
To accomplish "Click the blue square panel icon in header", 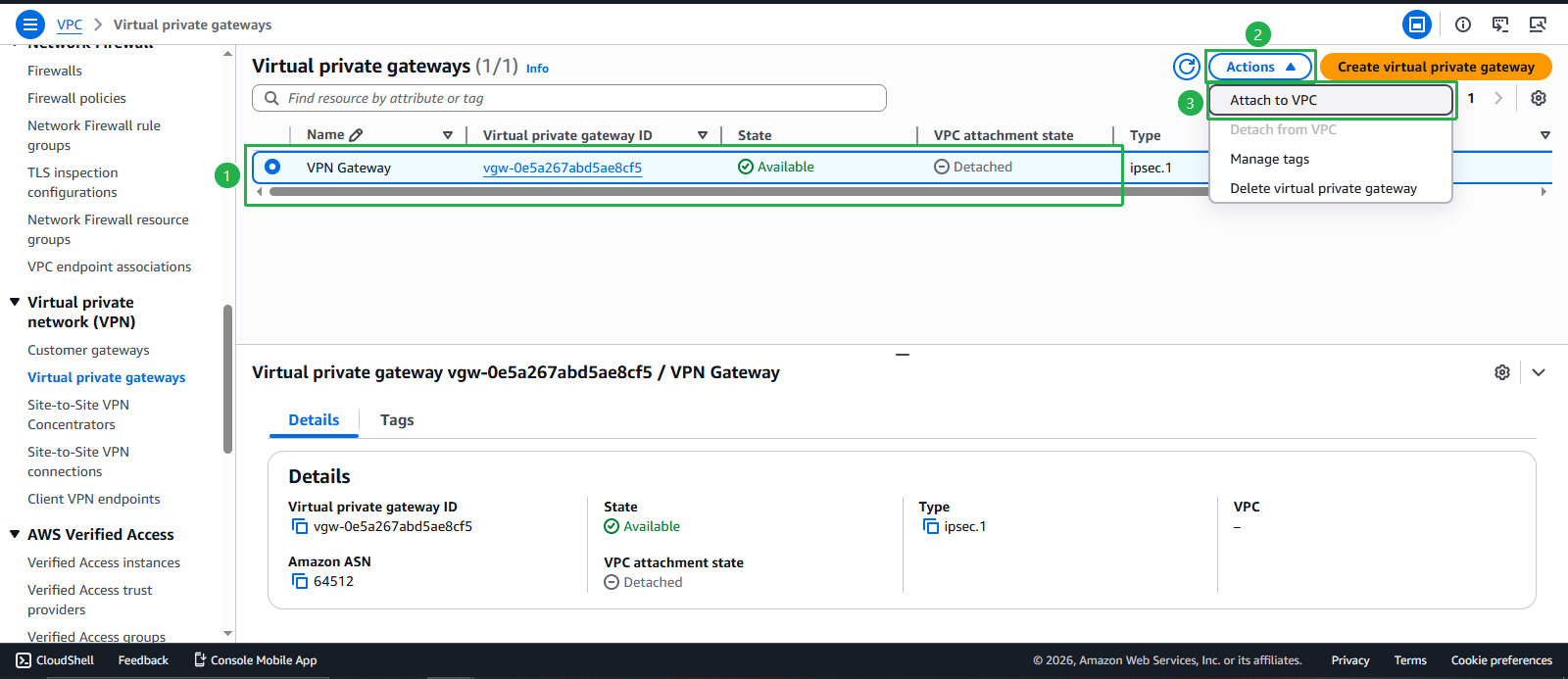I will (x=1417, y=24).
